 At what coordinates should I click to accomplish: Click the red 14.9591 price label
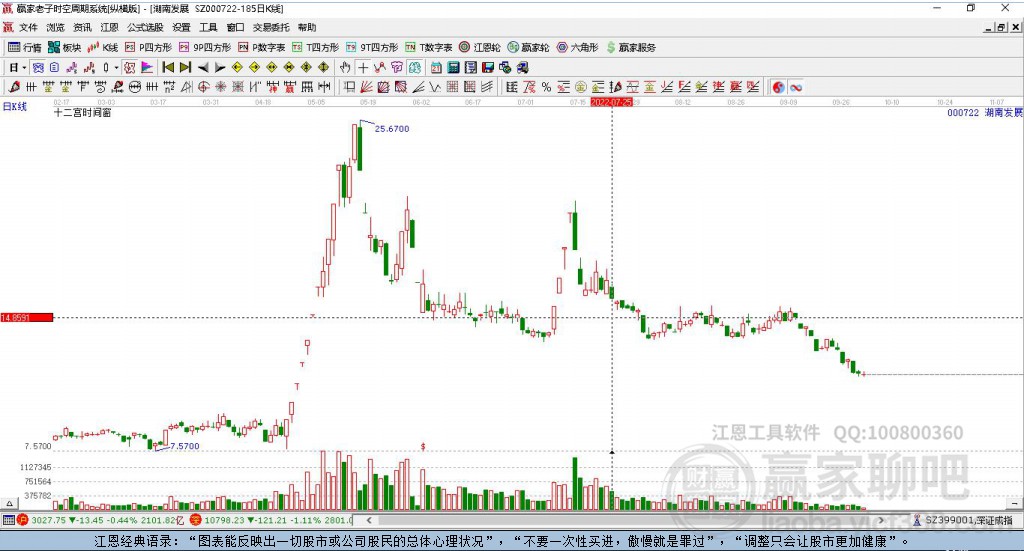27,317
